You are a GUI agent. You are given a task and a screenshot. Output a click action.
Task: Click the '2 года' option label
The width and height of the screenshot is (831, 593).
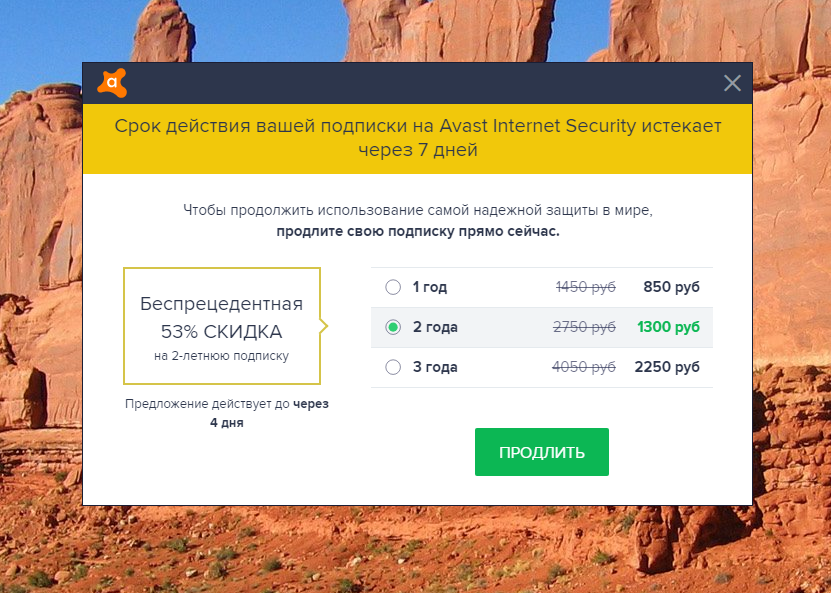point(435,327)
